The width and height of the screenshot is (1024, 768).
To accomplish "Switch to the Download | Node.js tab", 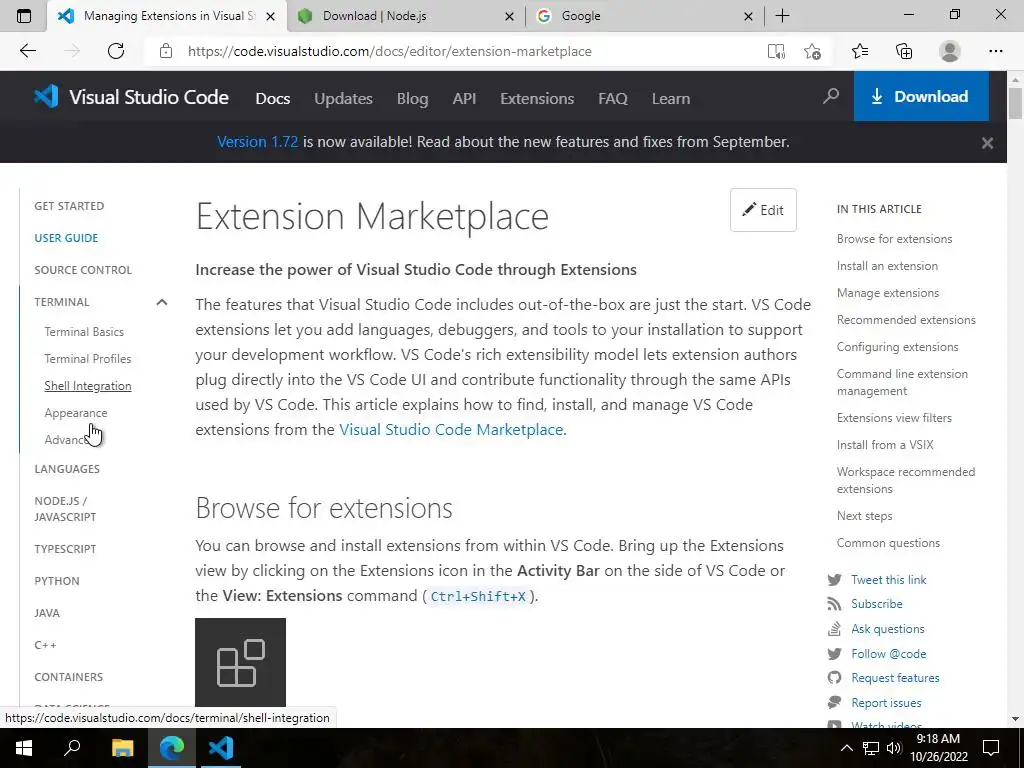I will tap(405, 16).
